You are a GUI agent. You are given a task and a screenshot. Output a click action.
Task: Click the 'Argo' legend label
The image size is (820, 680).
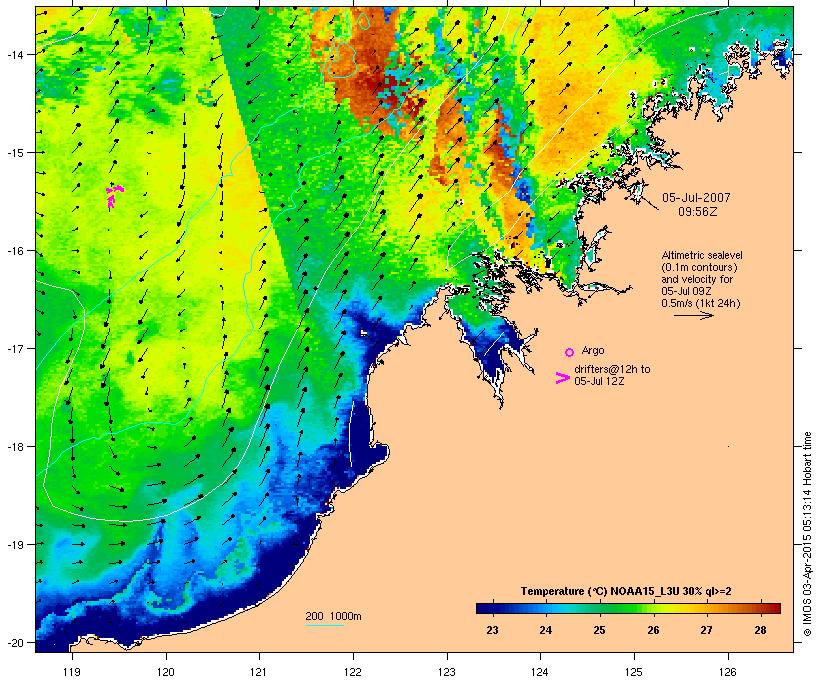coord(593,350)
